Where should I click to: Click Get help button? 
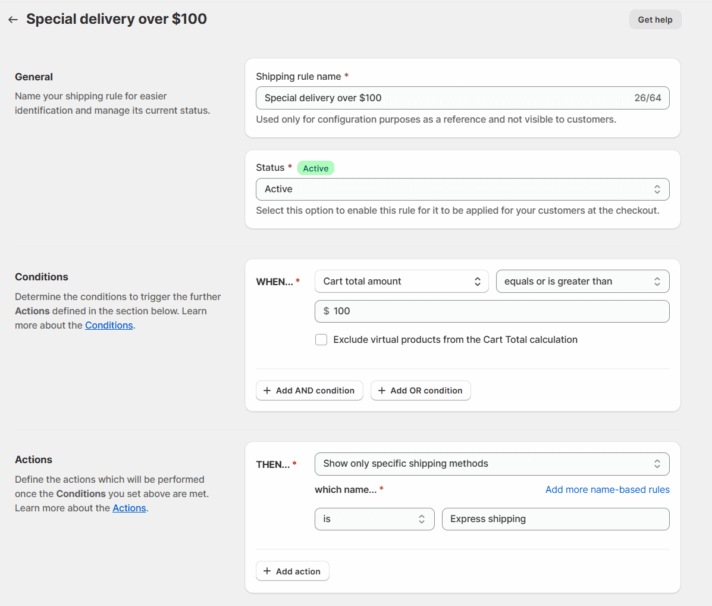point(654,19)
